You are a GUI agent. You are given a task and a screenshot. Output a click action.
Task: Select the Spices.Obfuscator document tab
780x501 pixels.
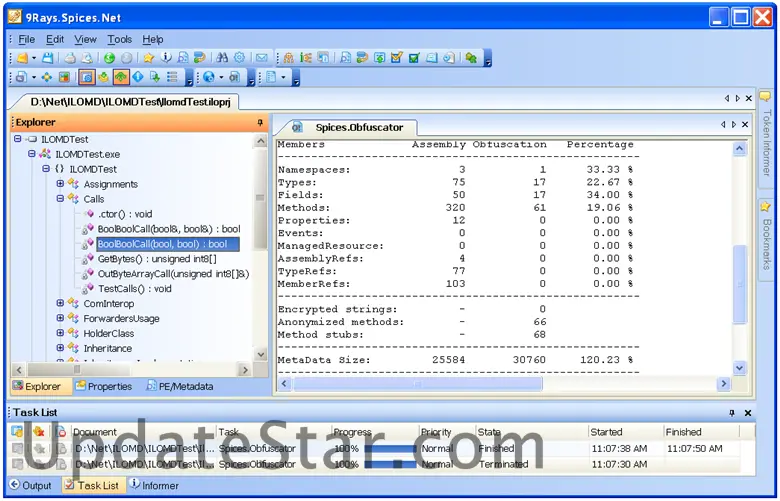click(350, 127)
